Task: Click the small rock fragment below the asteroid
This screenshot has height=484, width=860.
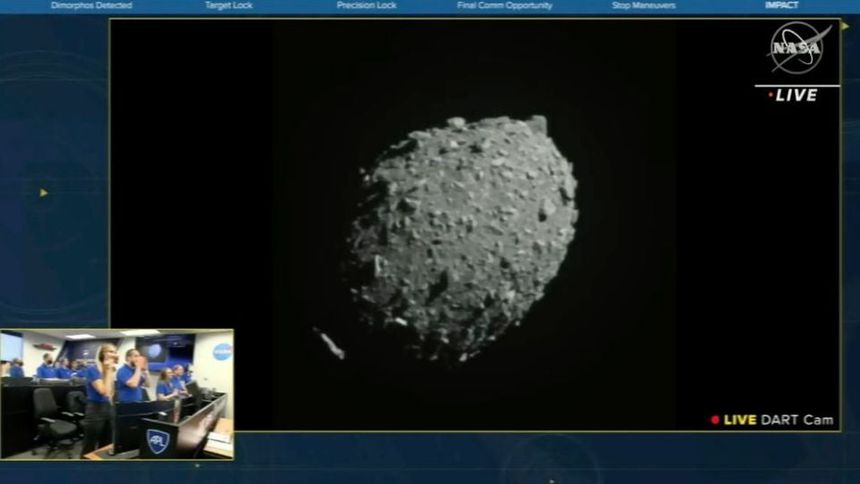Action: pos(330,344)
